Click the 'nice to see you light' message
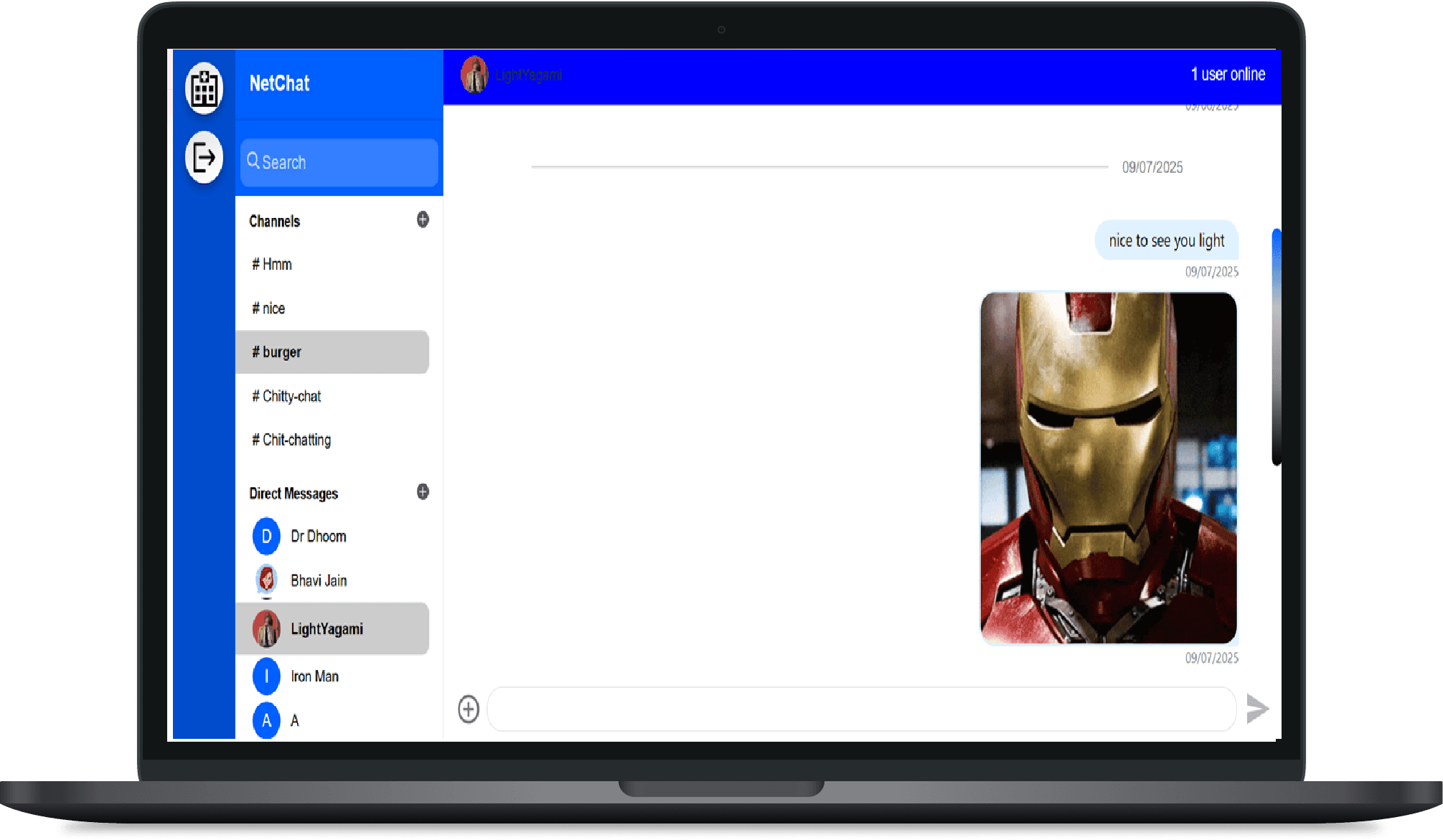The width and height of the screenshot is (1443, 840). coord(1167,240)
